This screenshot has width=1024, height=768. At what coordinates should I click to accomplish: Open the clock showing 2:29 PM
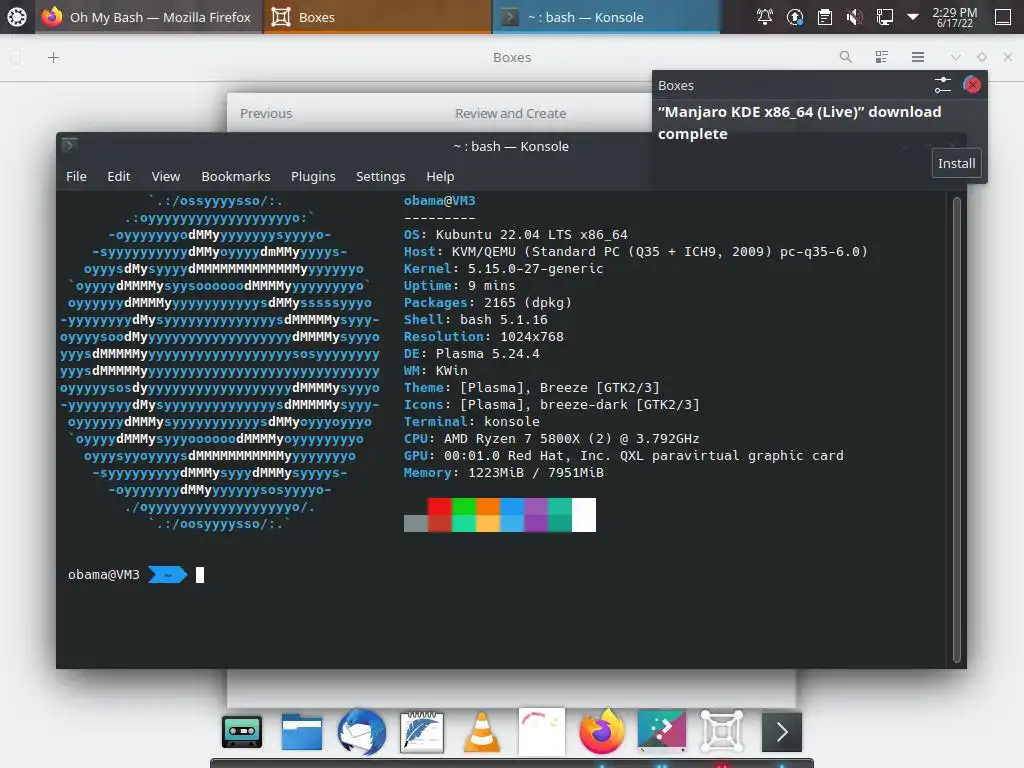[x=955, y=17]
